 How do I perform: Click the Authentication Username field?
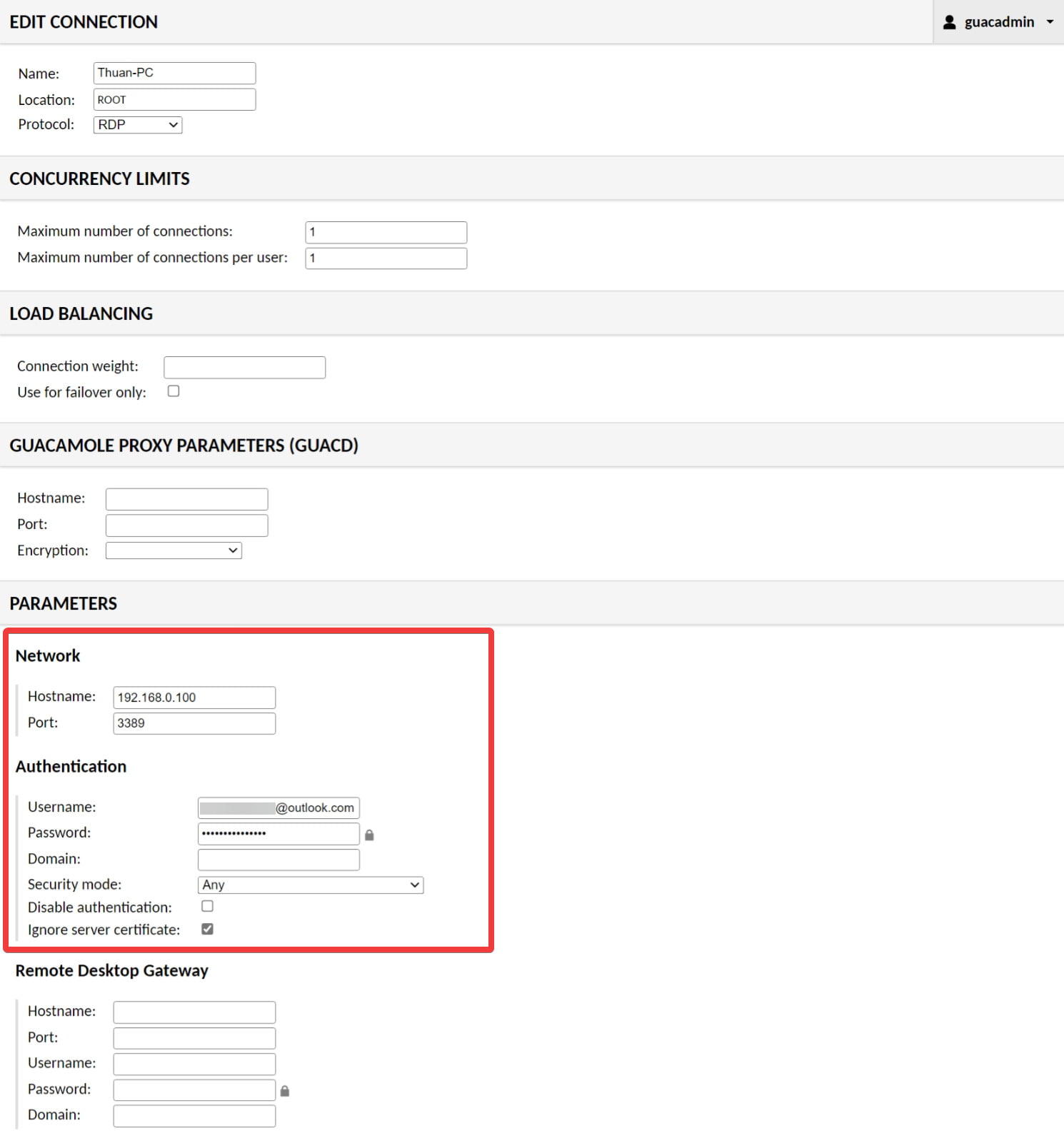tap(278, 807)
